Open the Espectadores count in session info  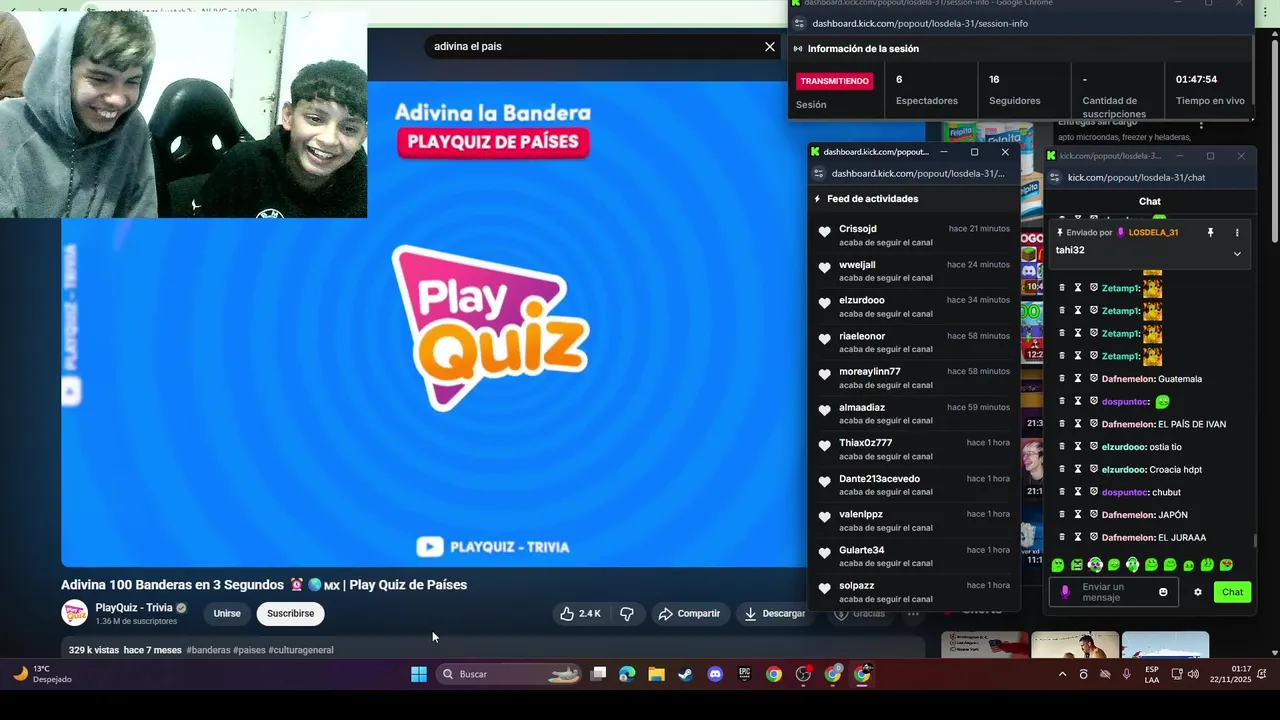tap(899, 79)
